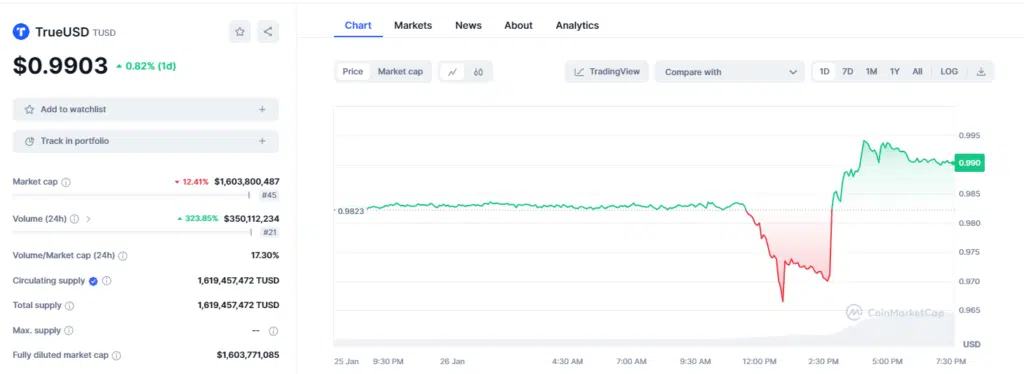
Task: Click Add to watchlist button
Action: coord(146,110)
